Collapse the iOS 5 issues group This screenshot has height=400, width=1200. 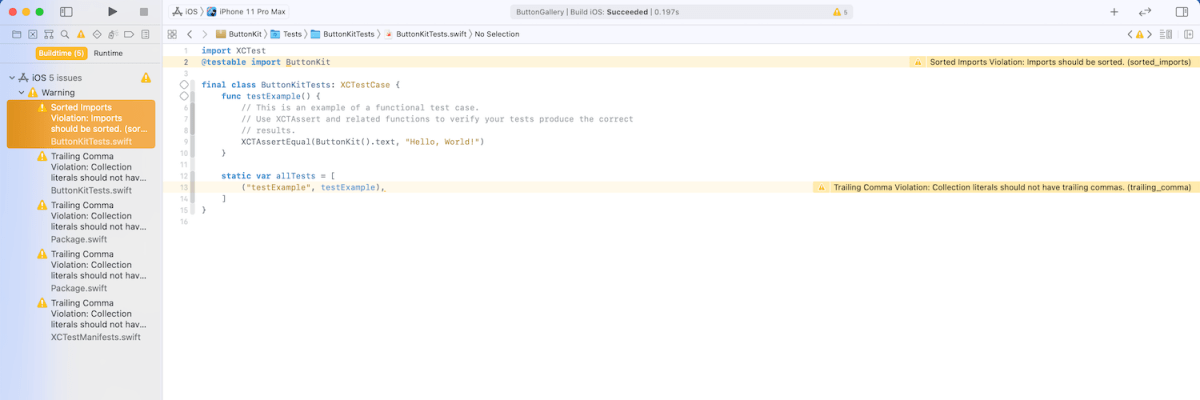[x=12, y=77]
